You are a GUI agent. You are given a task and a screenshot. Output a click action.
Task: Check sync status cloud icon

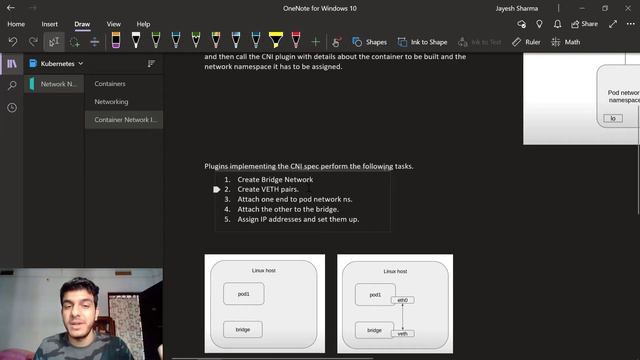521,24
